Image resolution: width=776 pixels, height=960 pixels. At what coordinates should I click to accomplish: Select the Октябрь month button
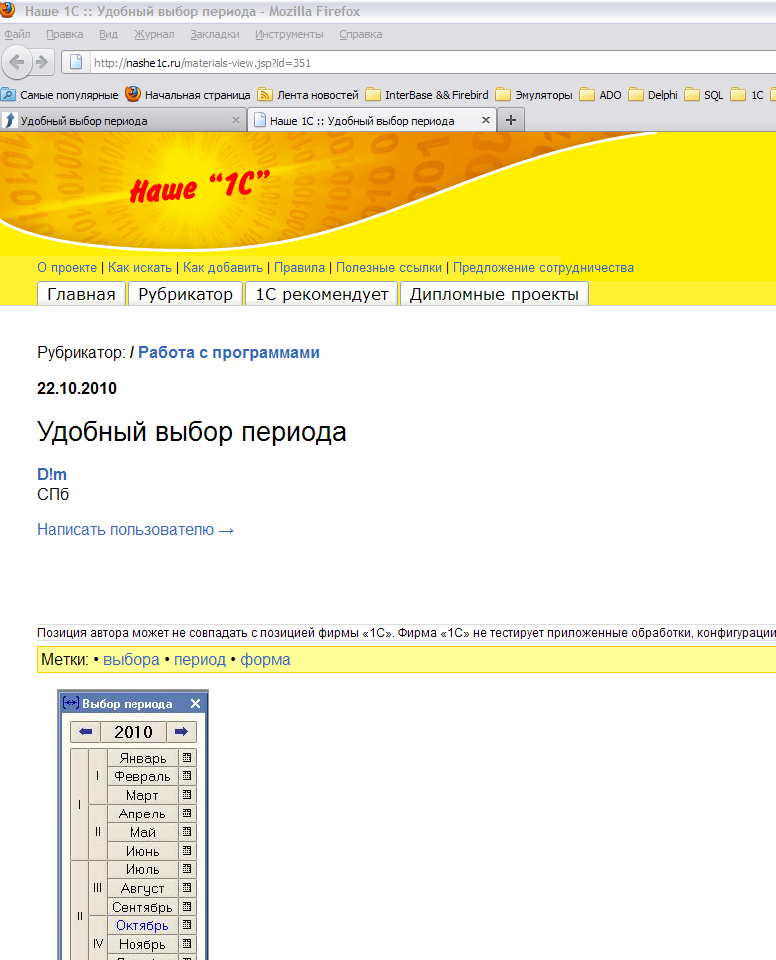143,925
